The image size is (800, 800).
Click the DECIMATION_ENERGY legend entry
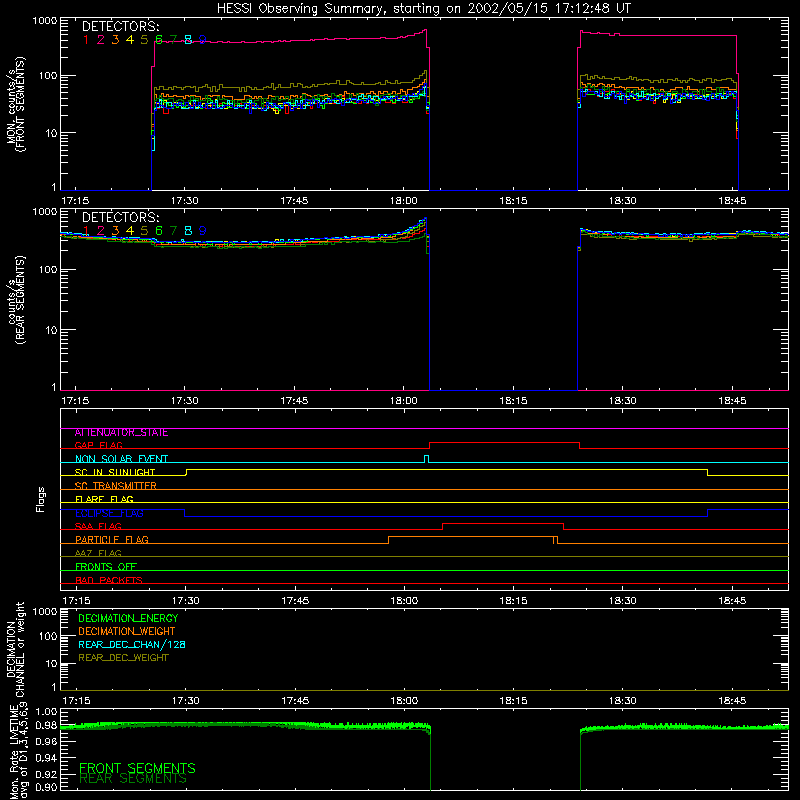(x=128, y=618)
